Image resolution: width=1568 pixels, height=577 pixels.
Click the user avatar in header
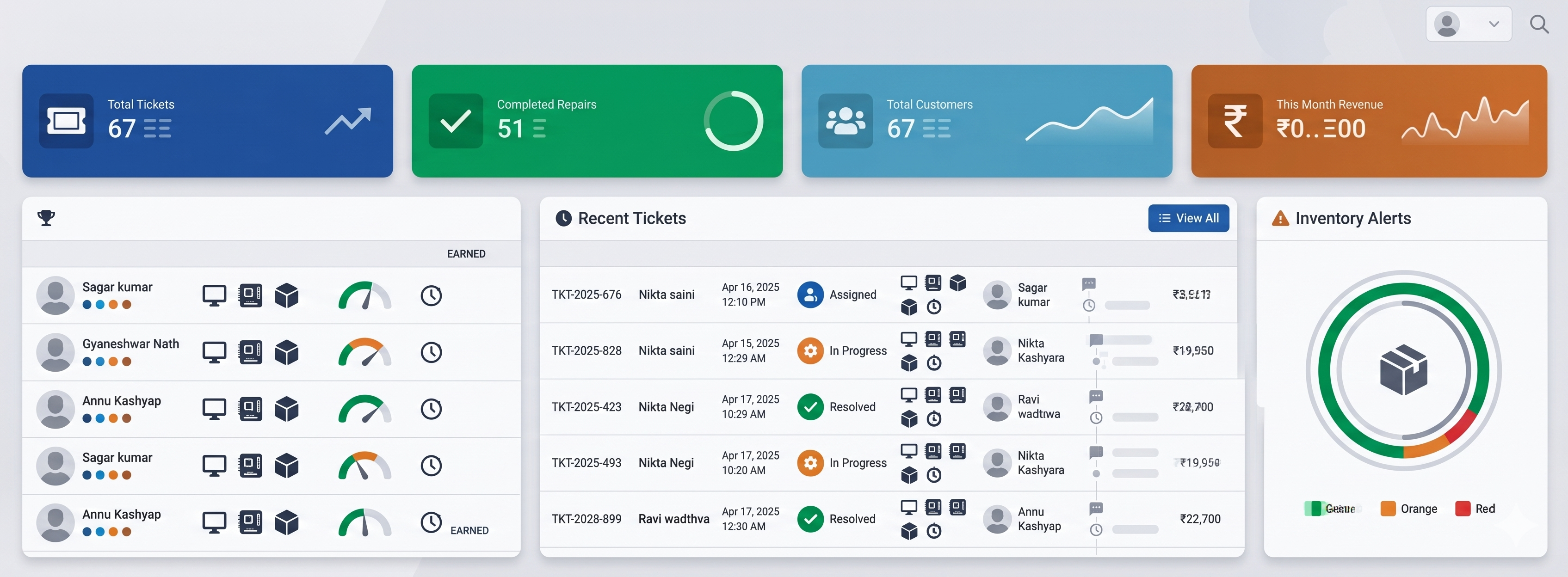(1447, 25)
